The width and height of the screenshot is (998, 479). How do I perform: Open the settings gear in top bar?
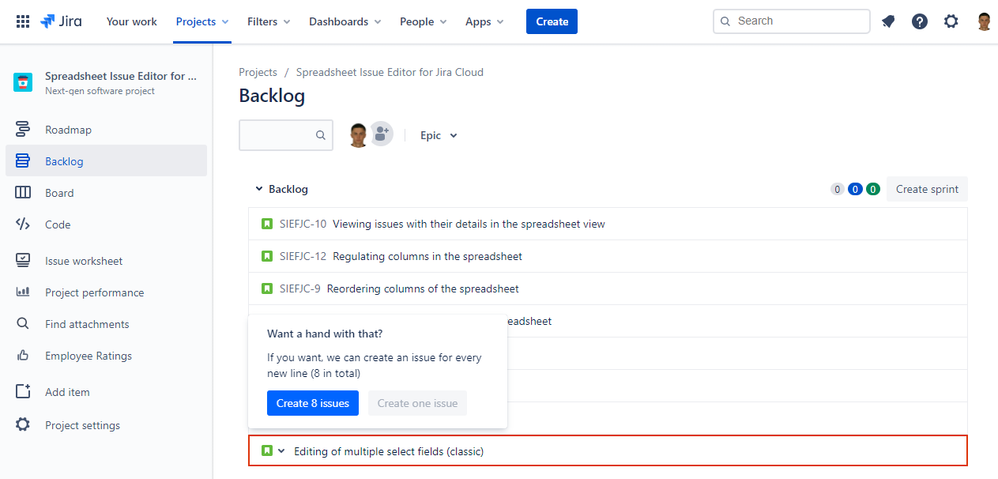click(951, 22)
